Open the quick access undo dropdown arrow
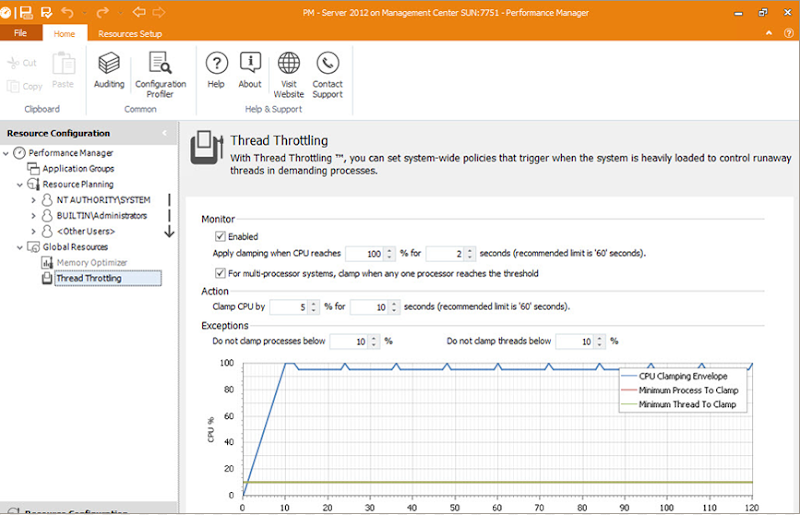The height and width of the screenshot is (515, 800). click(85, 13)
